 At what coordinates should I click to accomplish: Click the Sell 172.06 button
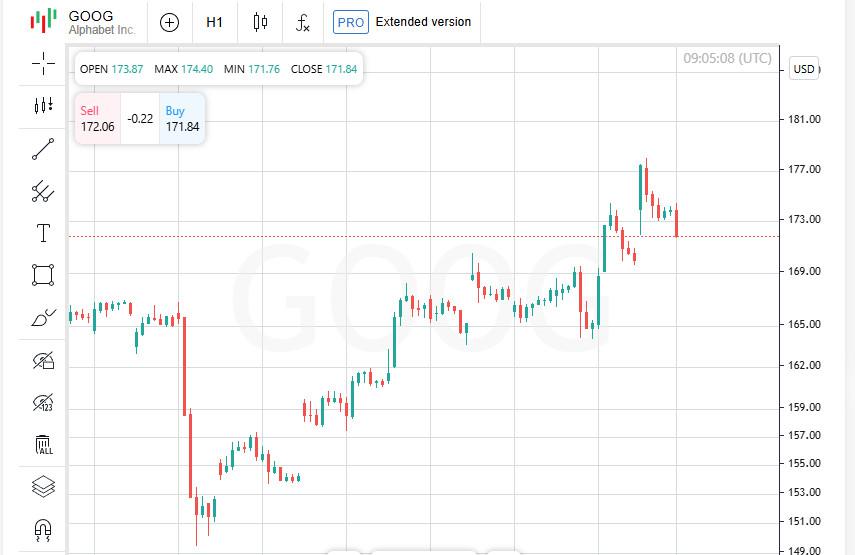click(97, 119)
